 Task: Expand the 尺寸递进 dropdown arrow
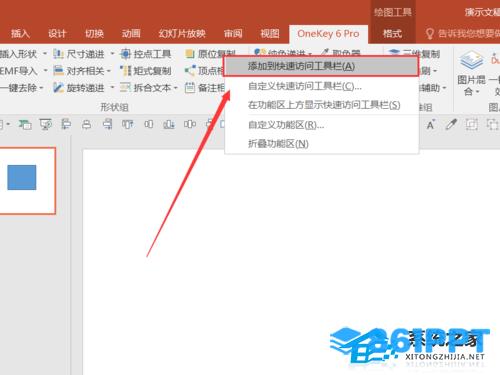[112, 54]
